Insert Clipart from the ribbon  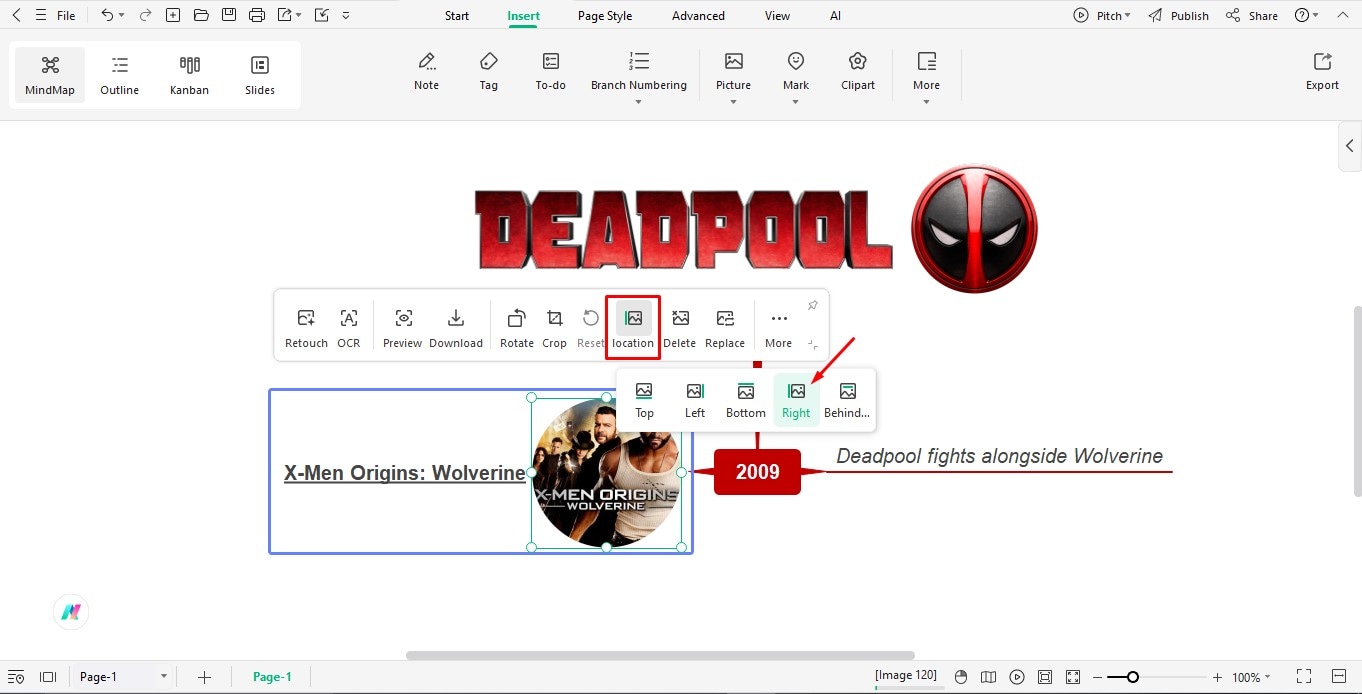(858, 72)
